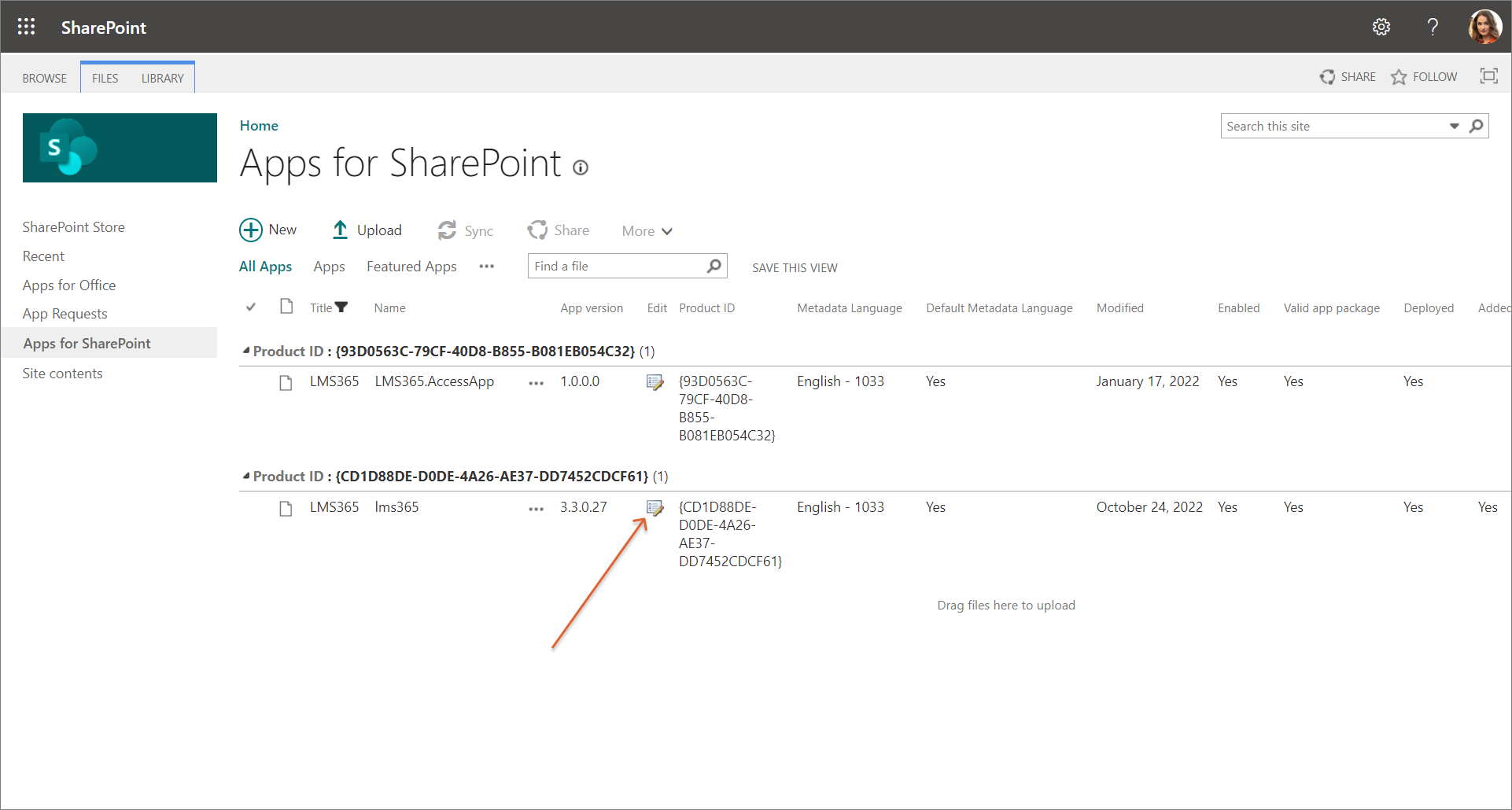
Task: Switch to the Featured Apps view
Action: point(411,267)
